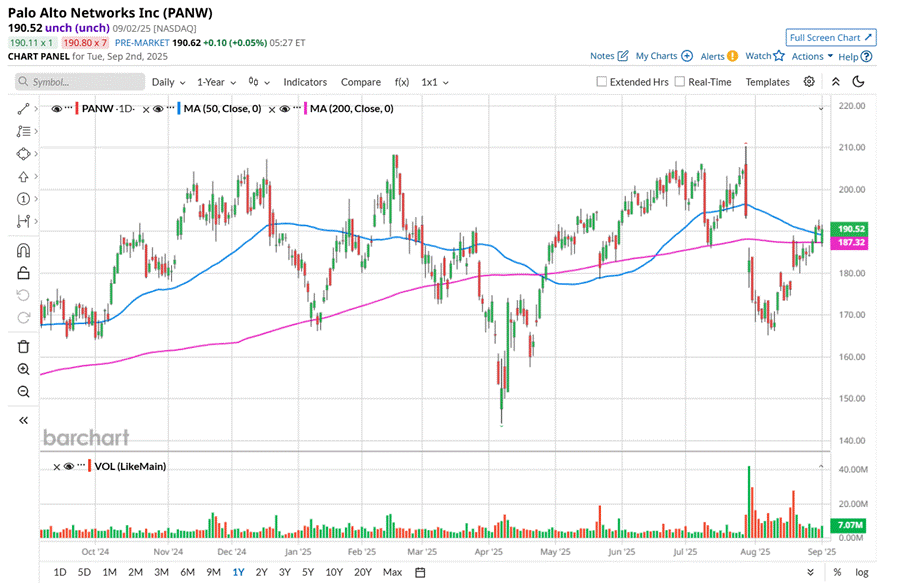Toggle percent scale mode
The height and width of the screenshot is (586, 903).
[x=837, y=572]
